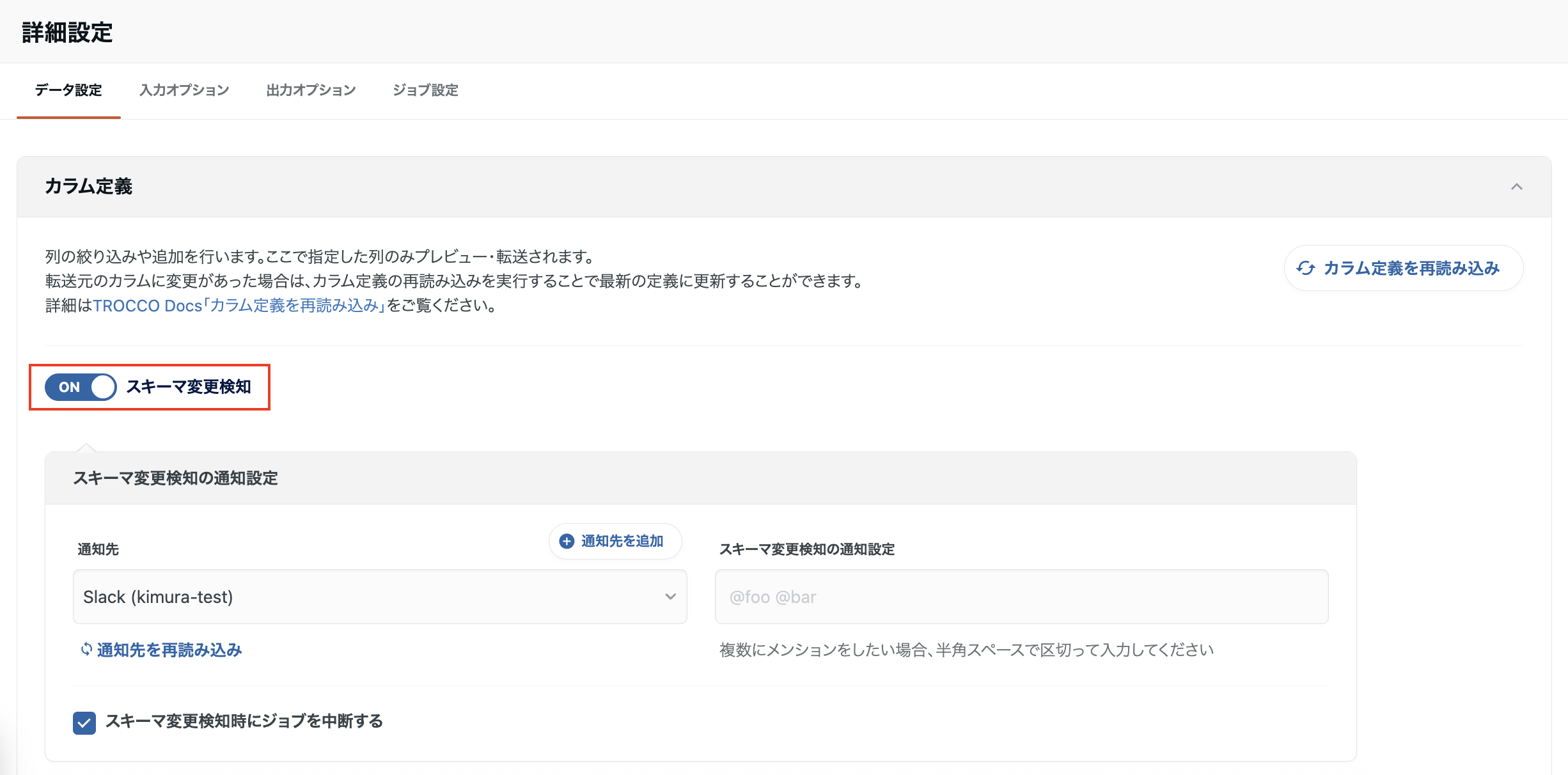The width and height of the screenshot is (1568, 775).
Task: Select the dropdown chevron on the Slack selector
Action: point(670,597)
